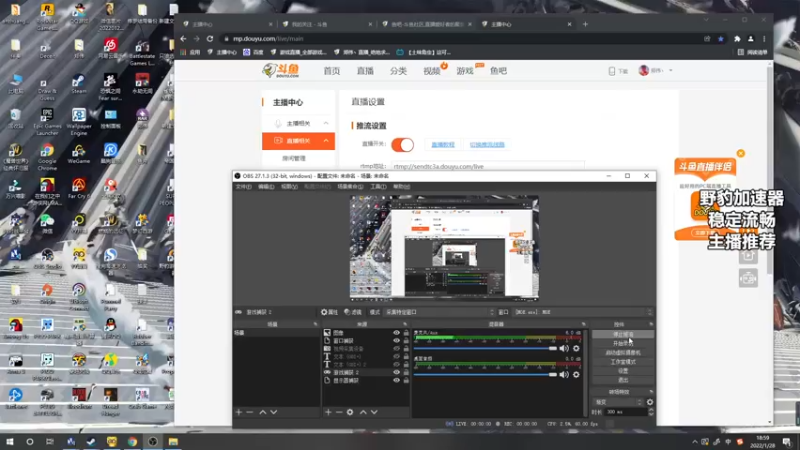The image size is (800, 450).
Task: Show the 文本 (GDI+) 2 source via eye icon
Action: pyautogui.click(x=396, y=364)
